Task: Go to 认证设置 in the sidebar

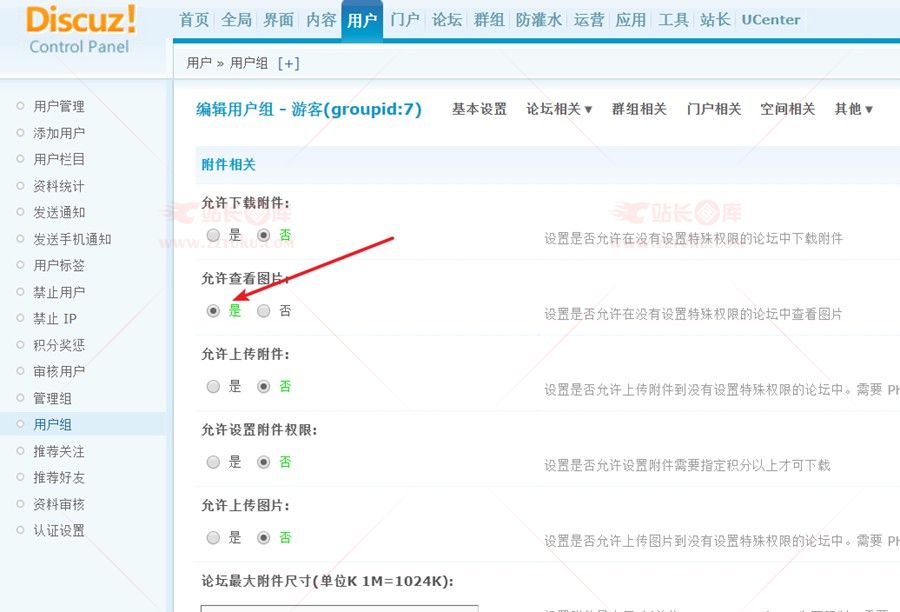Action: pos(59,531)
